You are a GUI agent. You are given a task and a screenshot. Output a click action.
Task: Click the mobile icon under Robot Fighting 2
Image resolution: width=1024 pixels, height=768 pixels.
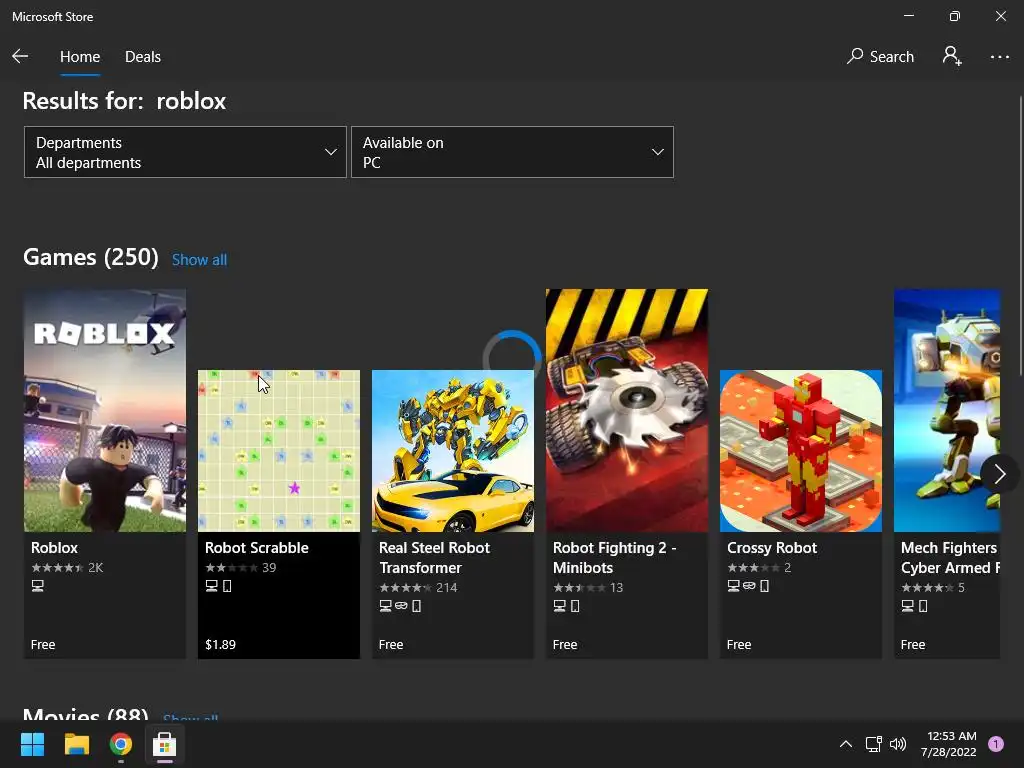point(575,606)
